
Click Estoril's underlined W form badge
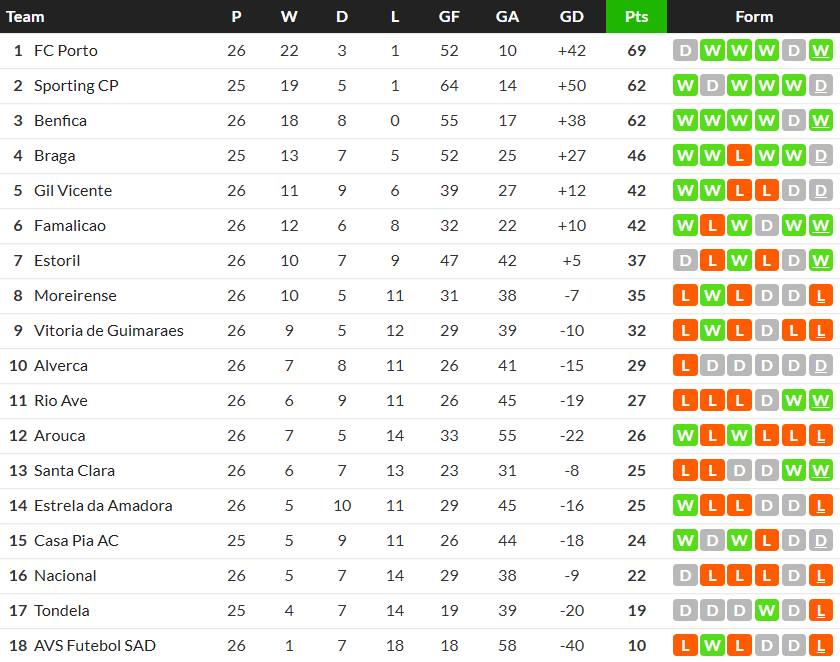click(x=821, y=261)
